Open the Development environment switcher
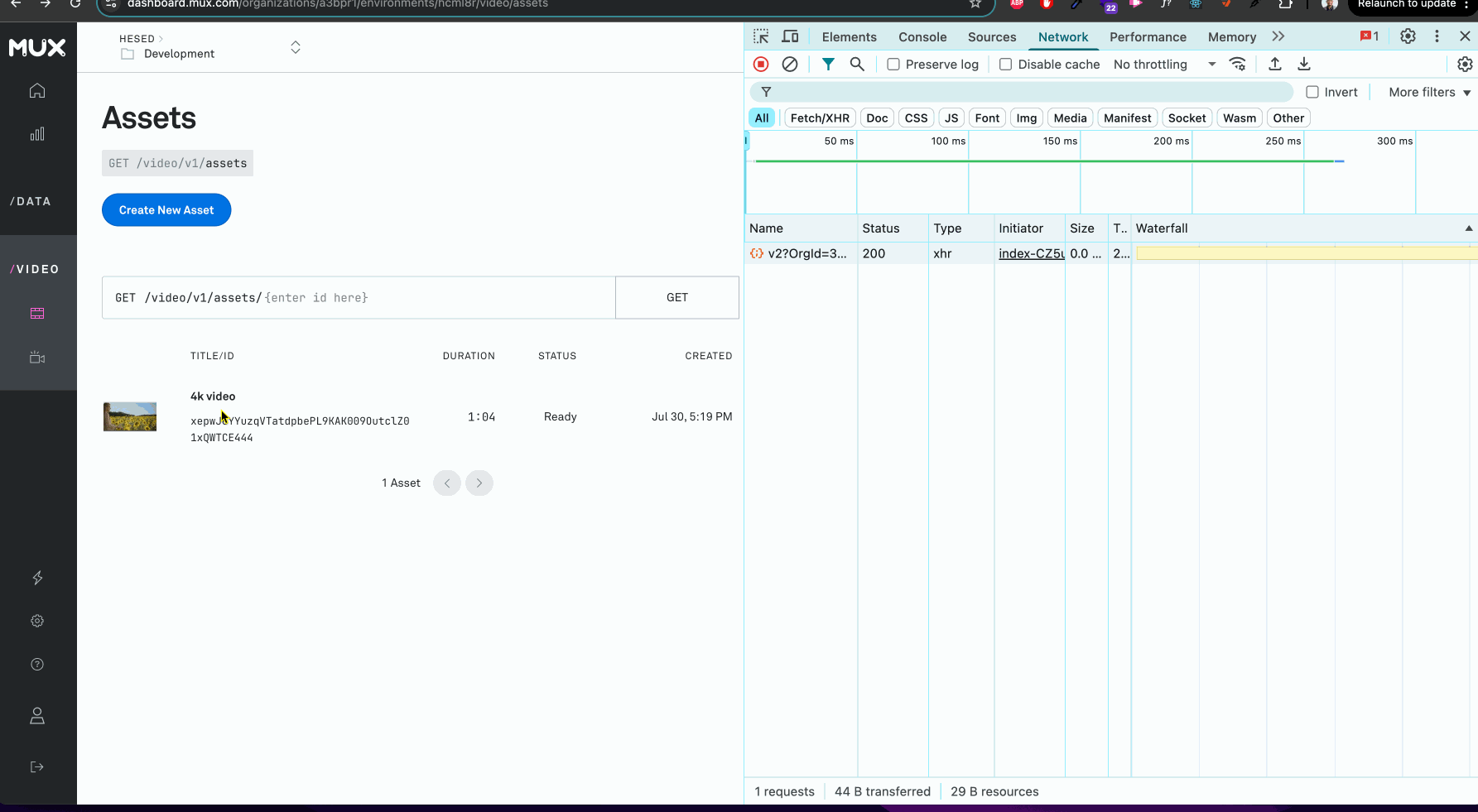1478x812 pixels. (296, 47)
